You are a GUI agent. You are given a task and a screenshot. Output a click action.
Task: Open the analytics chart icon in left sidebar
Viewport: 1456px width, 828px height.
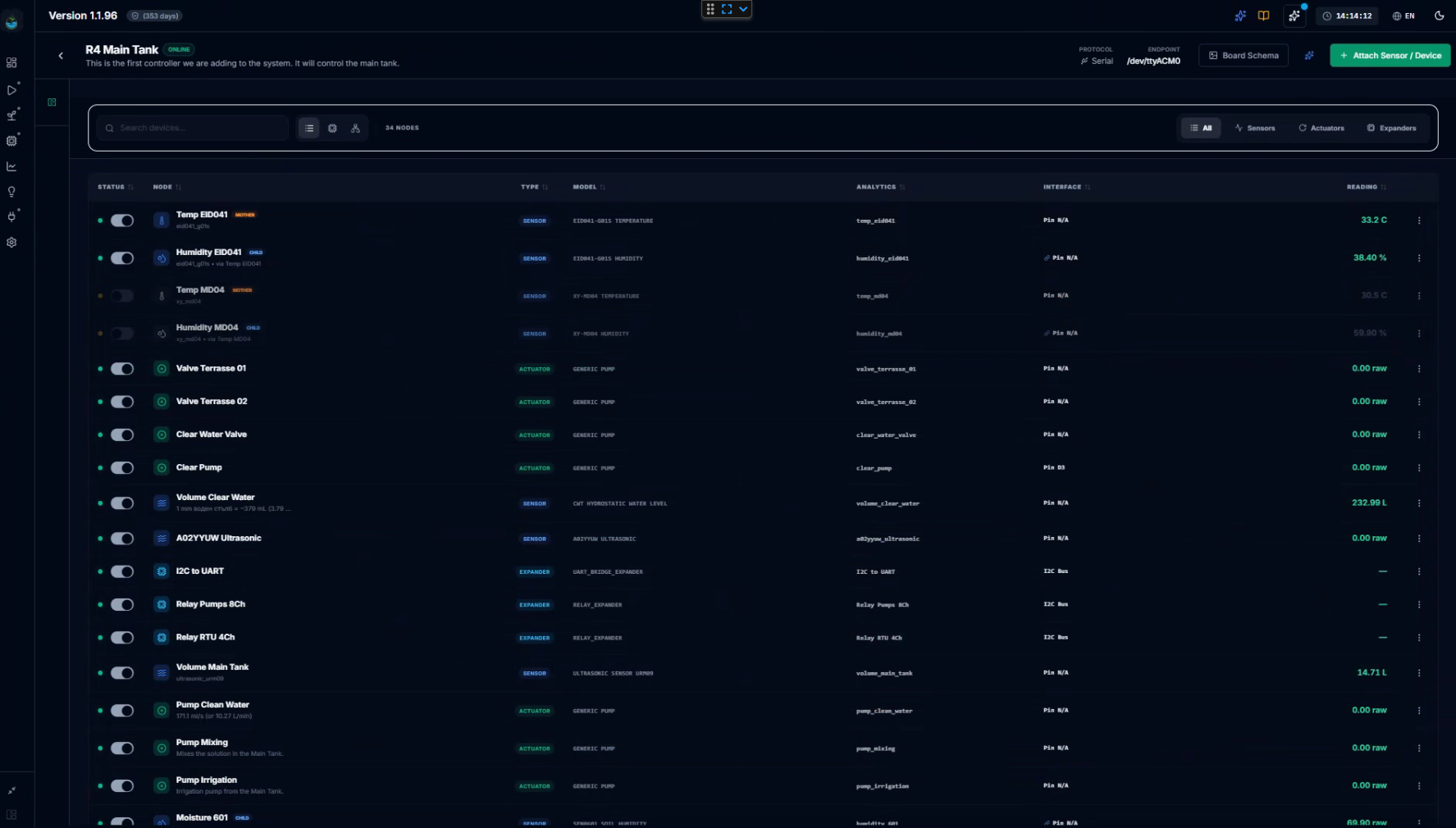tap(11, 166)
